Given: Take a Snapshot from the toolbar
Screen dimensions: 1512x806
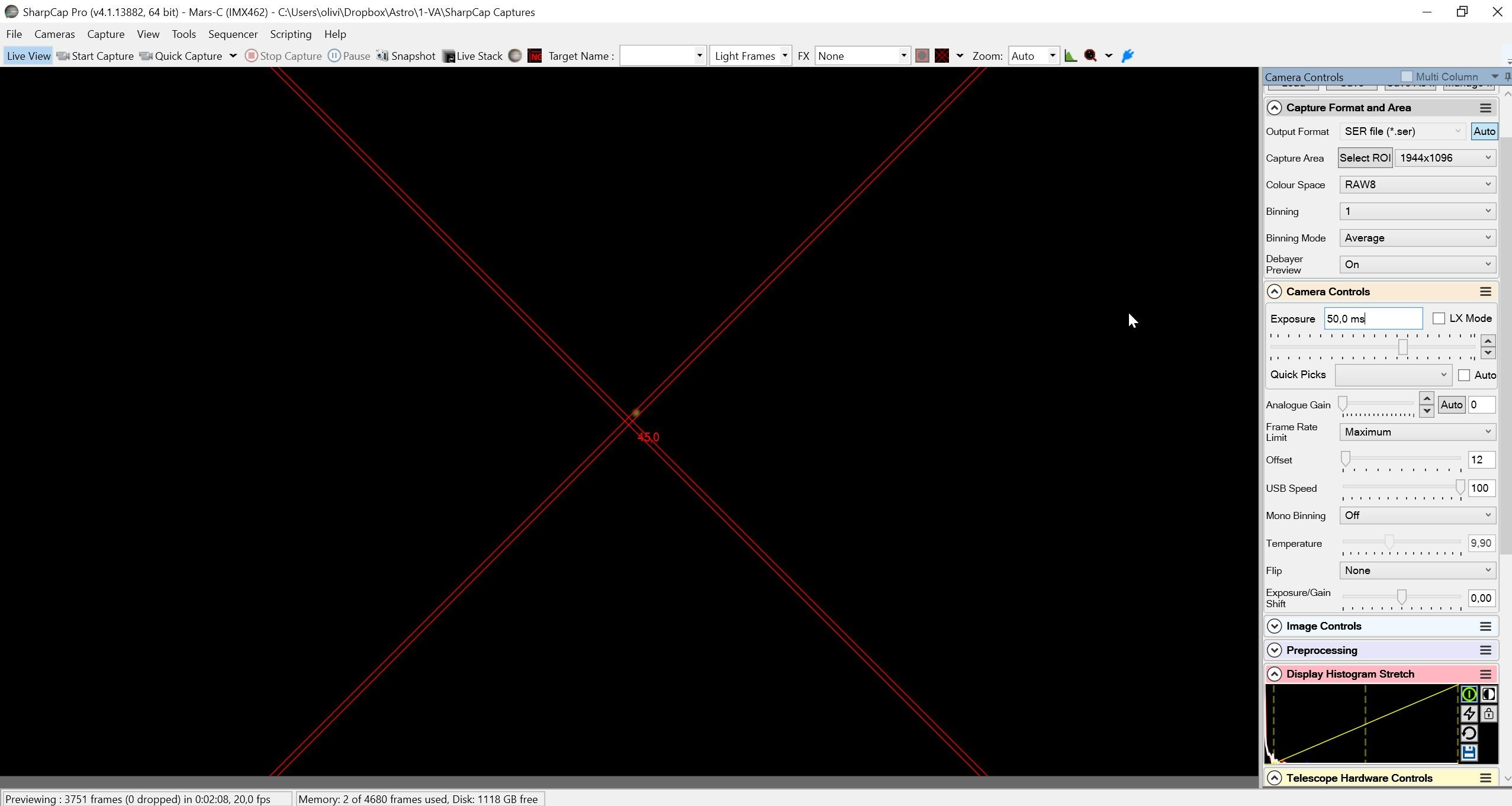Looking at the screenshot, I should click(x=406, y=56).
